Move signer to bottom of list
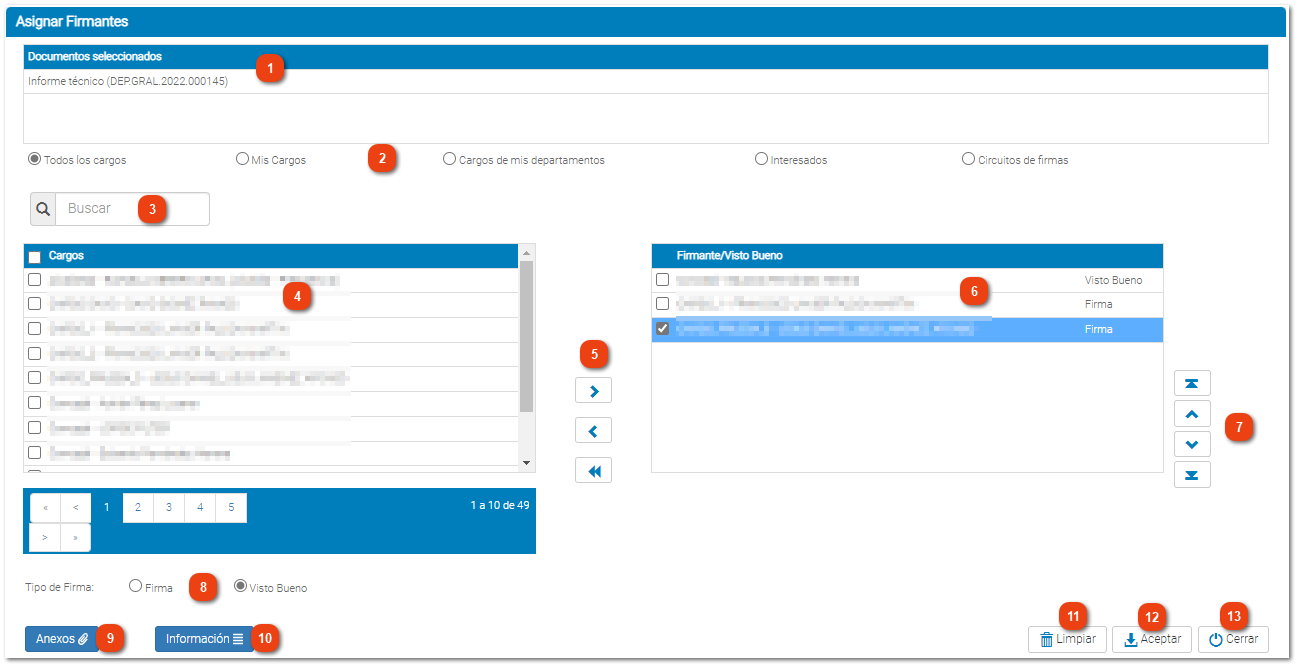The height and width of the screenshot is (667, 1298). 1192,475
